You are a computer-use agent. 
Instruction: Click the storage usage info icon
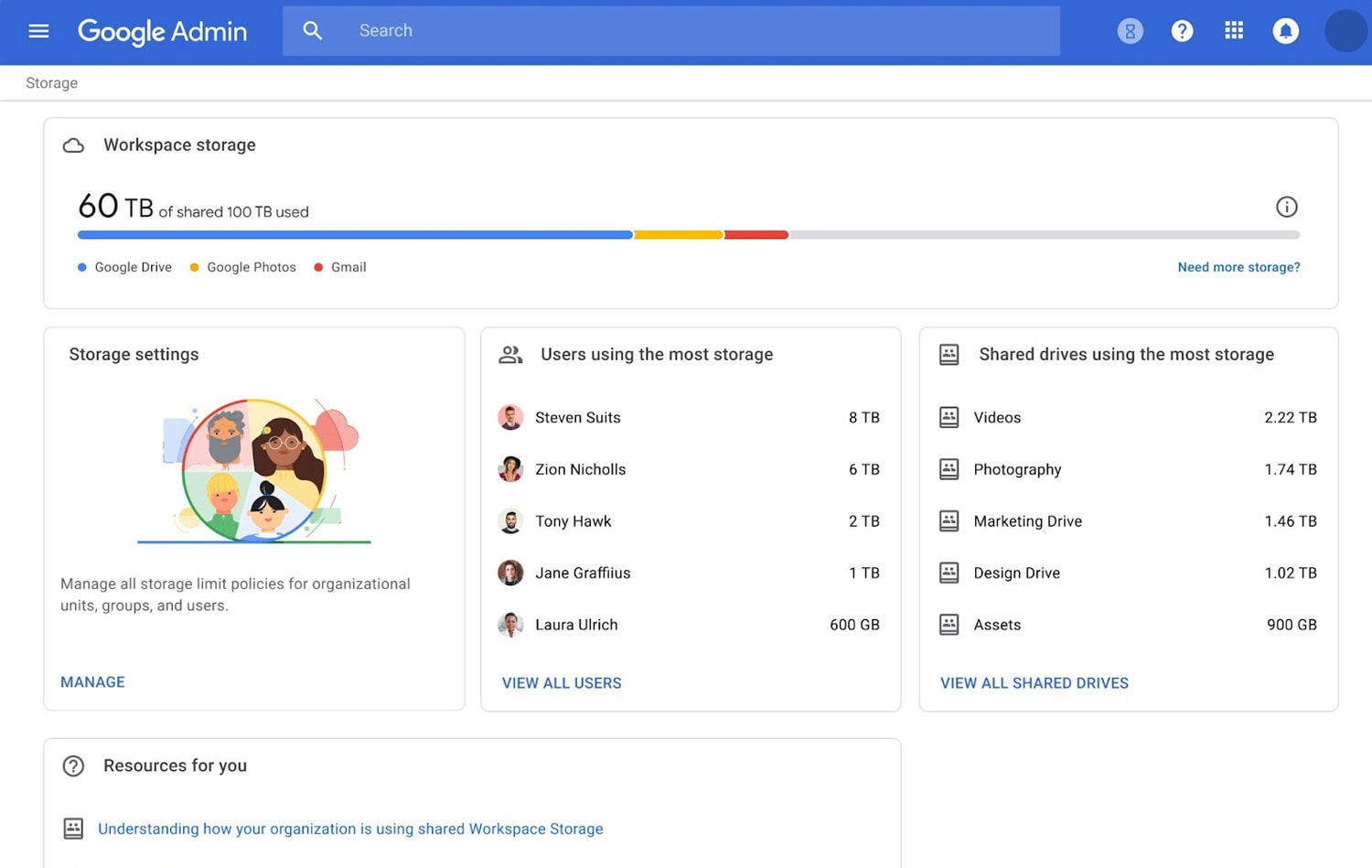[1287, 207]
